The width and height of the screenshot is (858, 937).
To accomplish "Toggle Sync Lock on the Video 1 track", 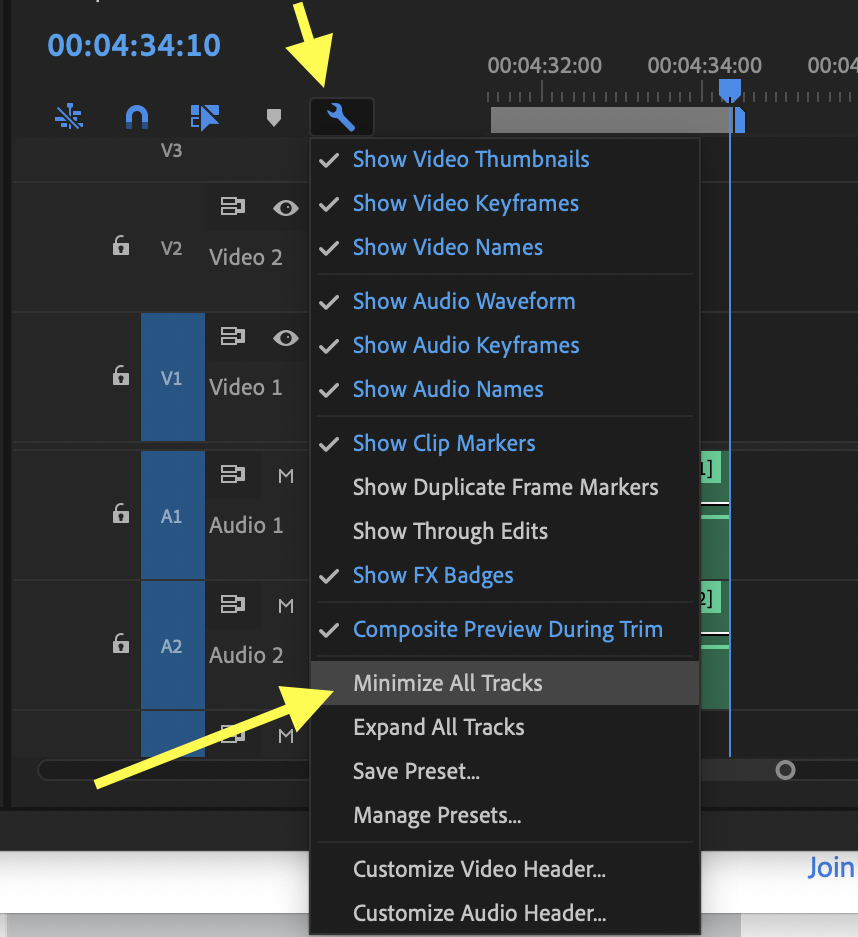I will pyautogui.click(x=233, y=337).
